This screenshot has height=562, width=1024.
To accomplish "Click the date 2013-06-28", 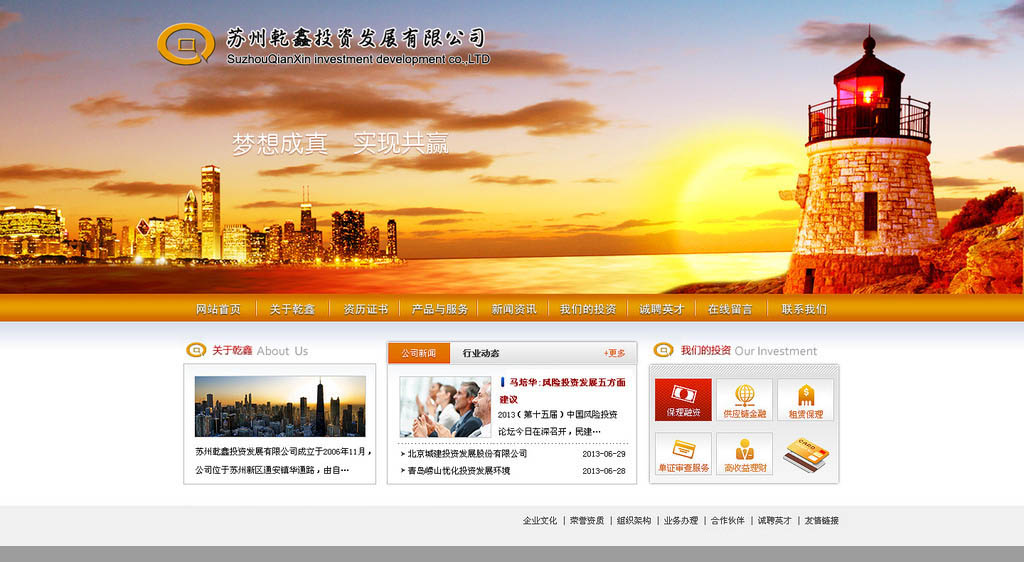I will (603, 471).
